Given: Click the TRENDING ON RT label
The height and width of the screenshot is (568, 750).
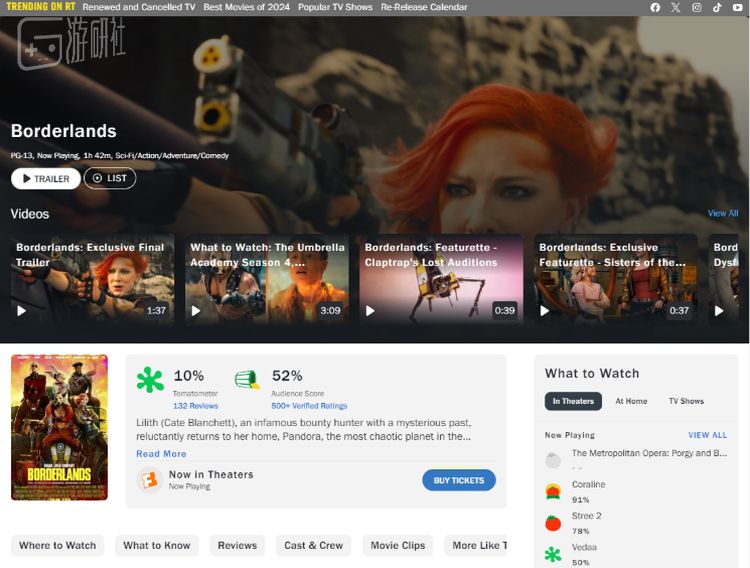Looking at the screenshot, I should (x=41, y=7).
